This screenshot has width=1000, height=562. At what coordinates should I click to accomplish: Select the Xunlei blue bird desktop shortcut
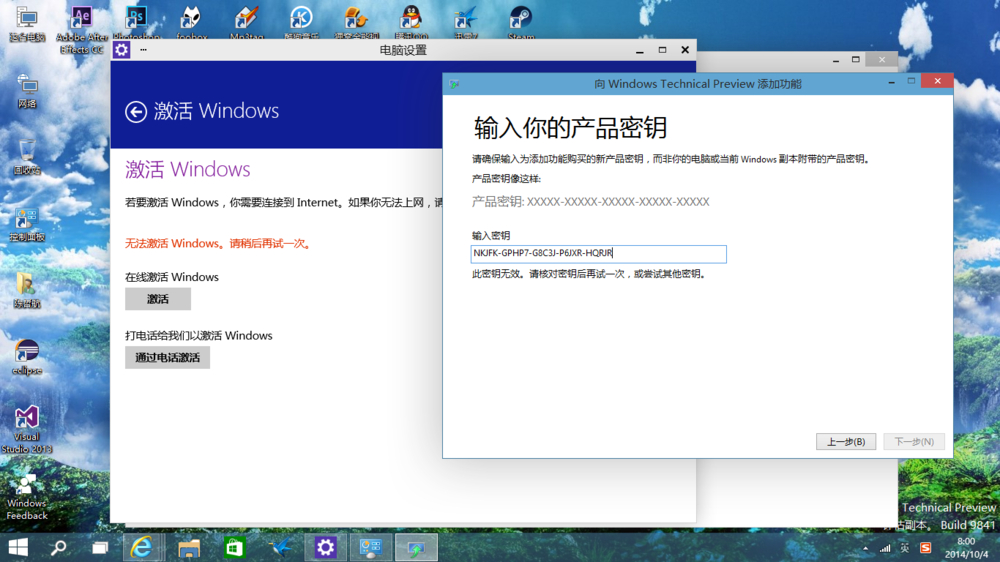coord(466,22)
